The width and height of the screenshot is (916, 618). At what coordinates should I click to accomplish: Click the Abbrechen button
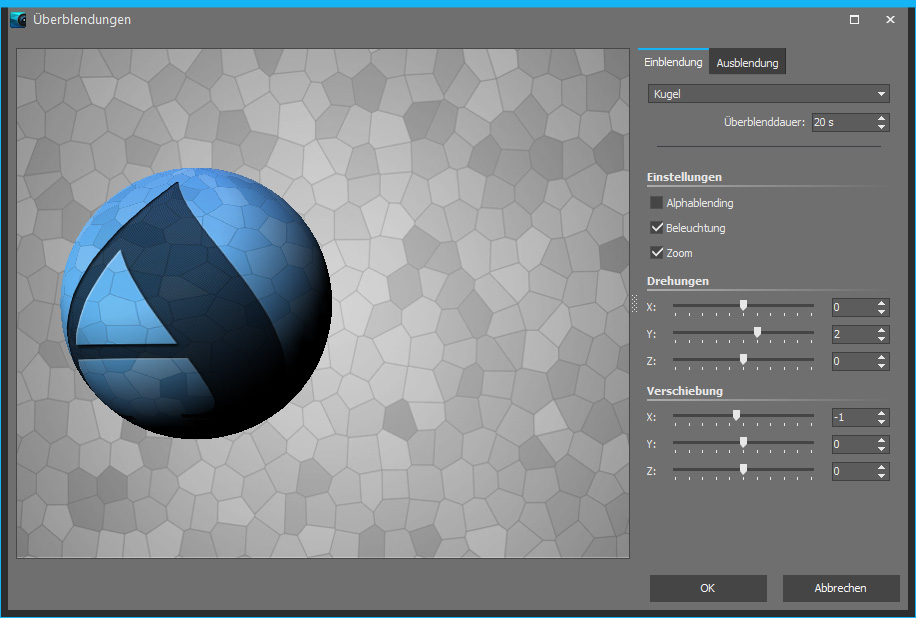click(x=840, y=588)
